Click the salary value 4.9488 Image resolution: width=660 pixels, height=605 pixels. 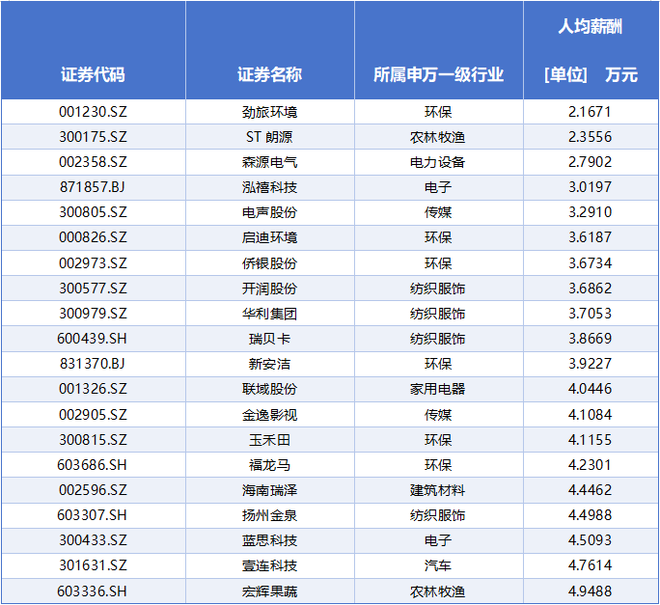coord(590,591)
